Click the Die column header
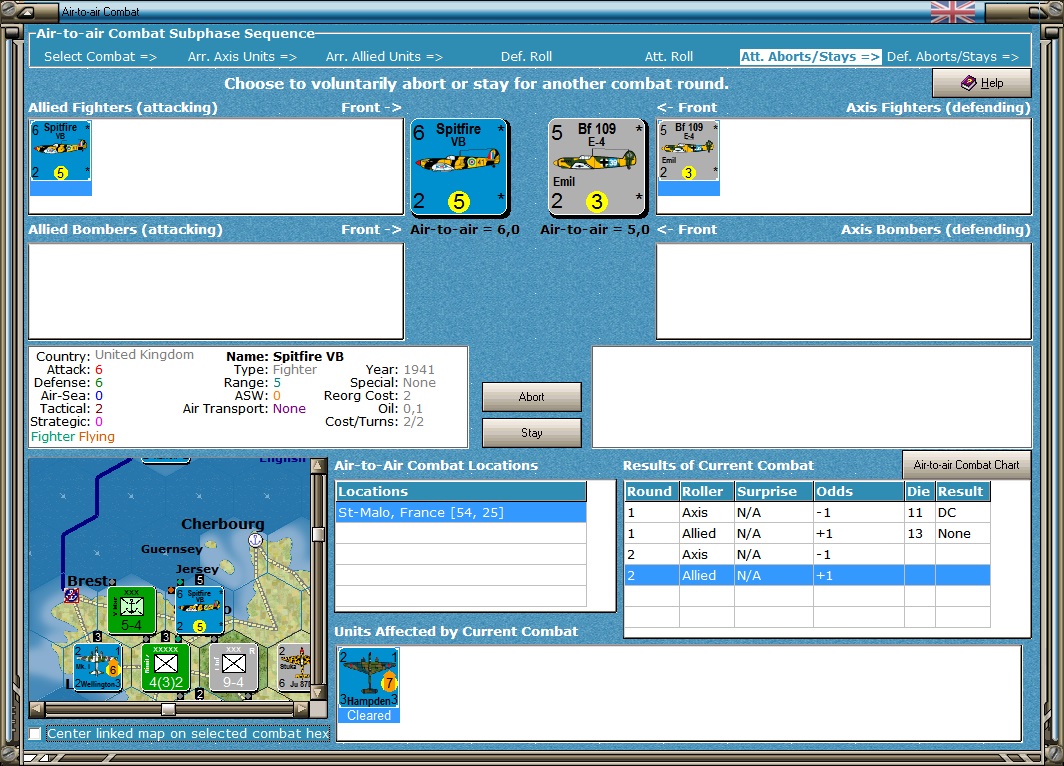Viewport: 1064px width, 766px height. pos(919,491)
